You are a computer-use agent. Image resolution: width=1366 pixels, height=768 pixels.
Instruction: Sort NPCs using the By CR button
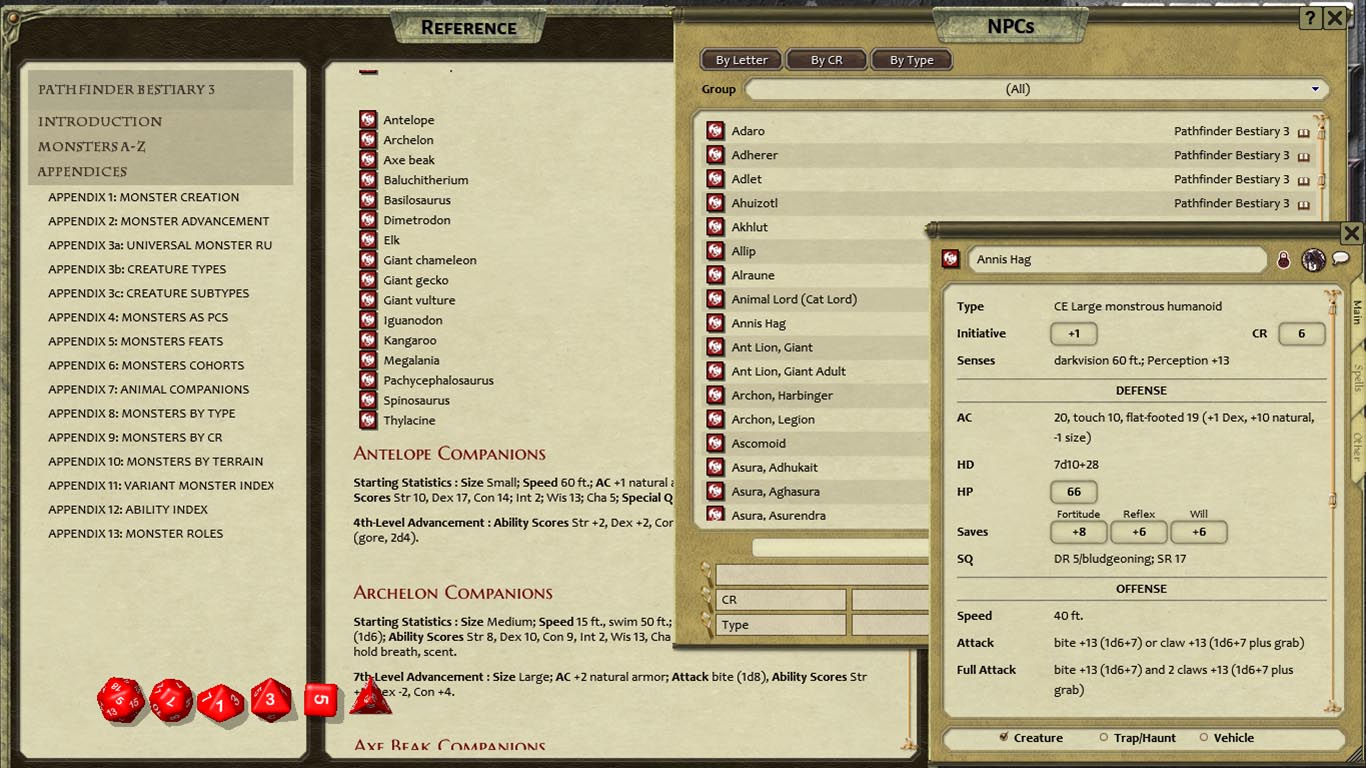826,59
